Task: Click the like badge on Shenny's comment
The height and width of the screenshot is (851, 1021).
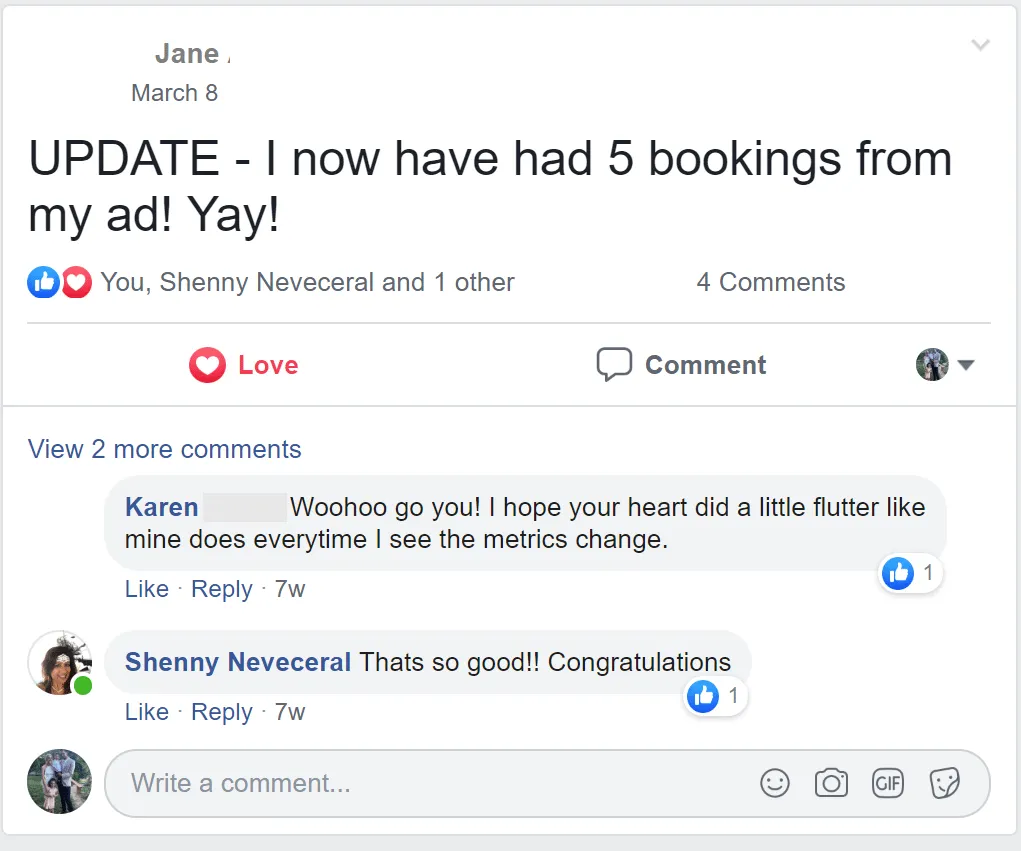Action: pyautogui.click(x=714, y=696)
